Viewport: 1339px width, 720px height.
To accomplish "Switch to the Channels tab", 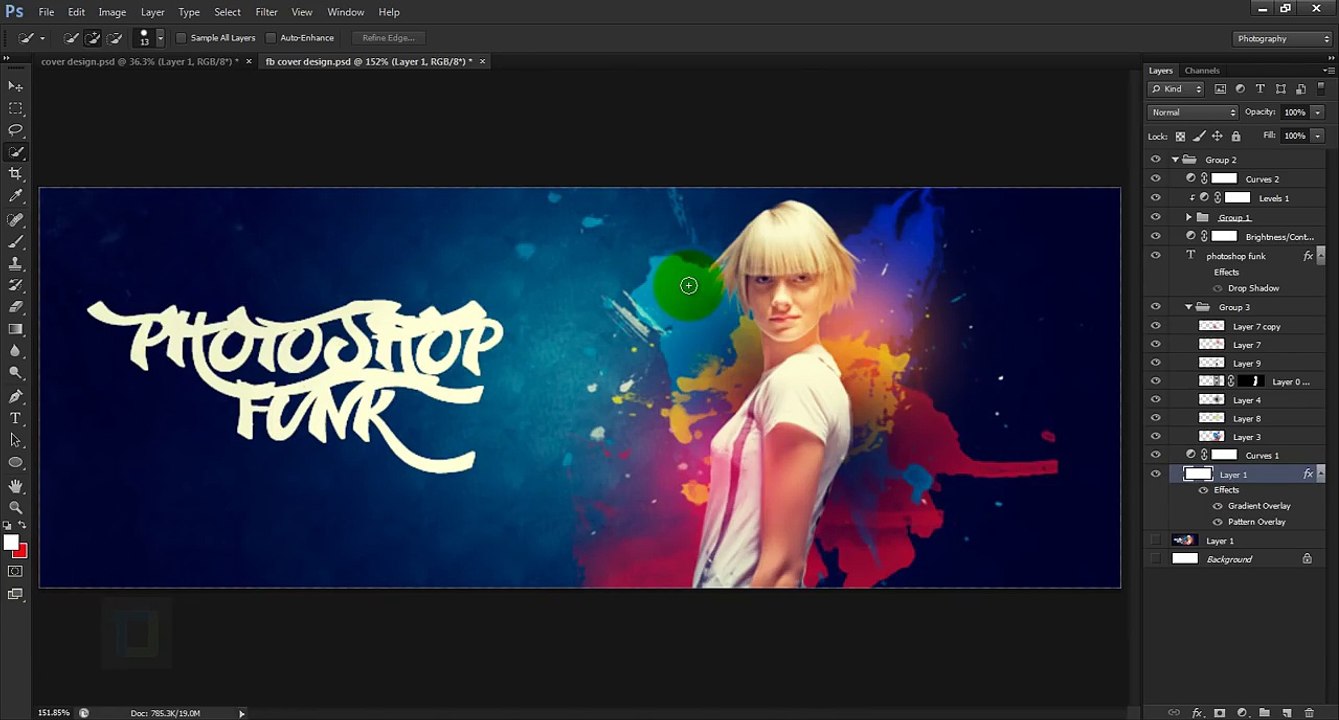I will [1202, 71].
